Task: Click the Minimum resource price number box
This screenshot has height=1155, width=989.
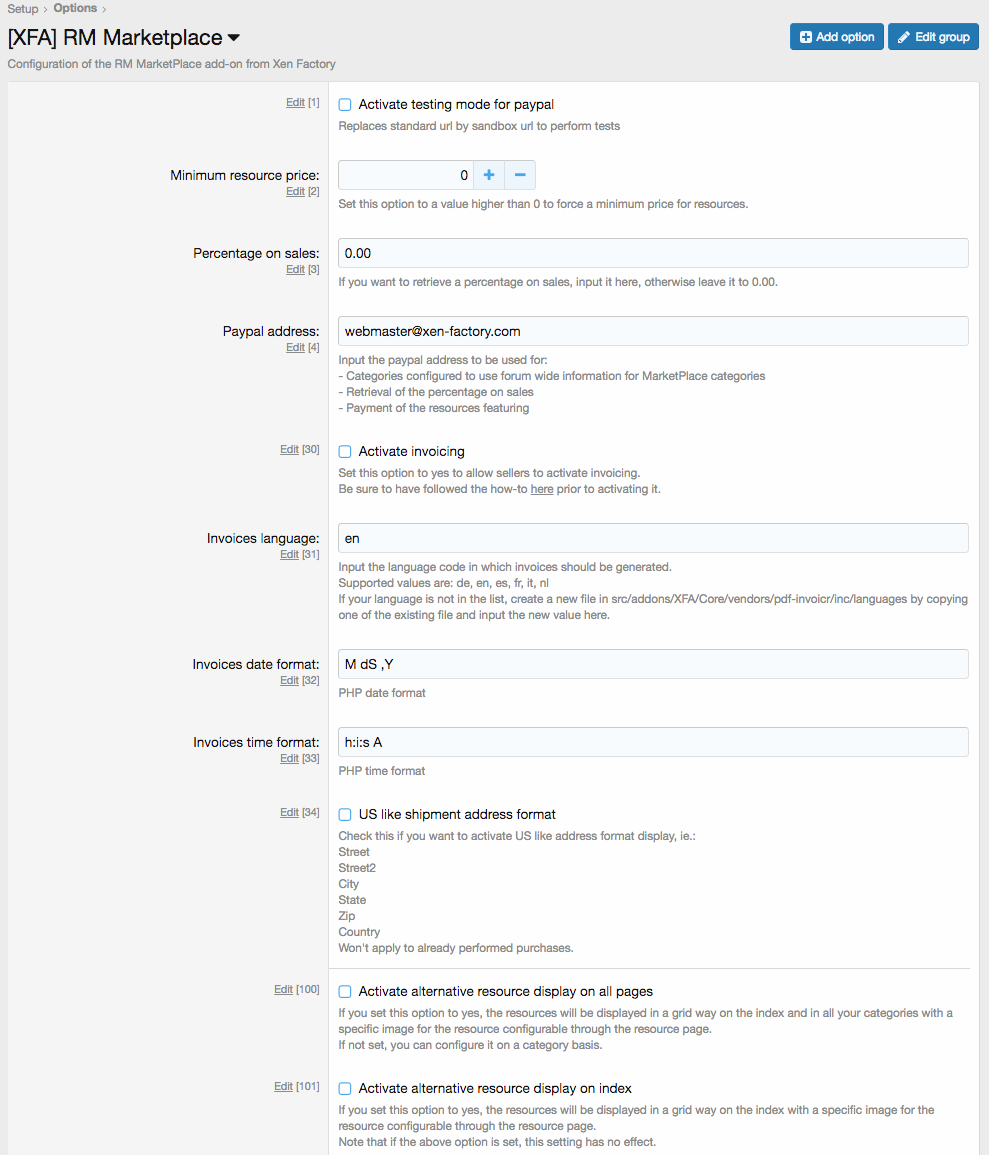Action: [405, 175]
